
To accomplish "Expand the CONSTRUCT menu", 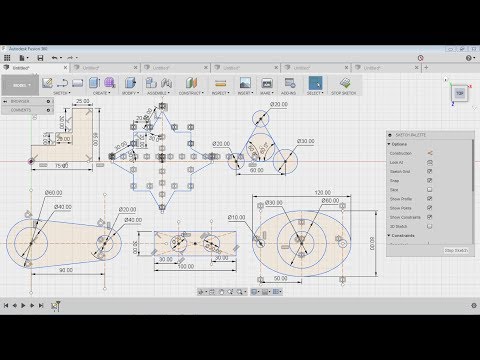I will [191, 93].
